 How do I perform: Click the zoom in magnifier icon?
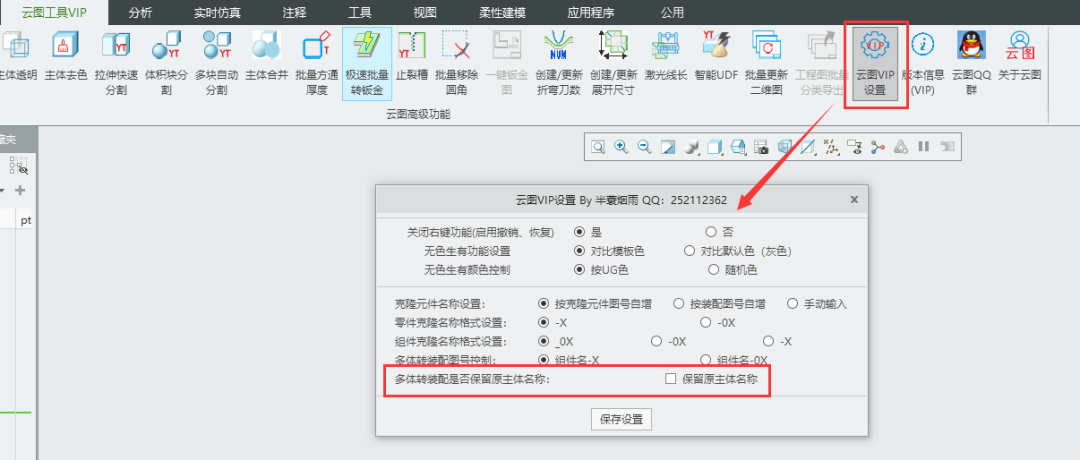tap(621, 147)
